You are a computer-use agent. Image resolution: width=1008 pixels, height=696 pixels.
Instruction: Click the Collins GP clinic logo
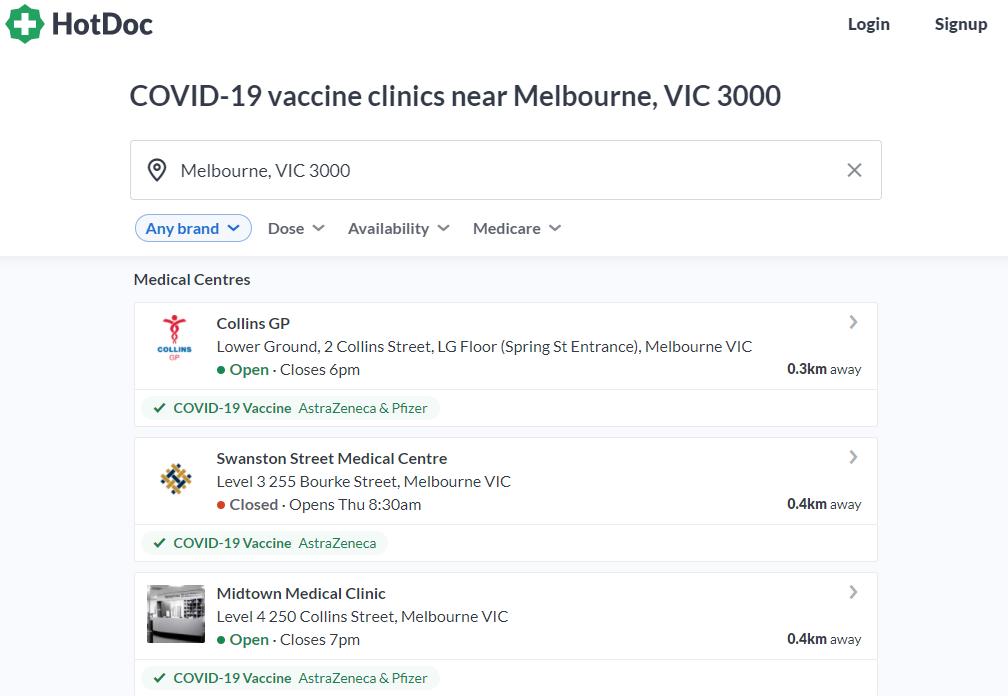(x=175, y=338)
